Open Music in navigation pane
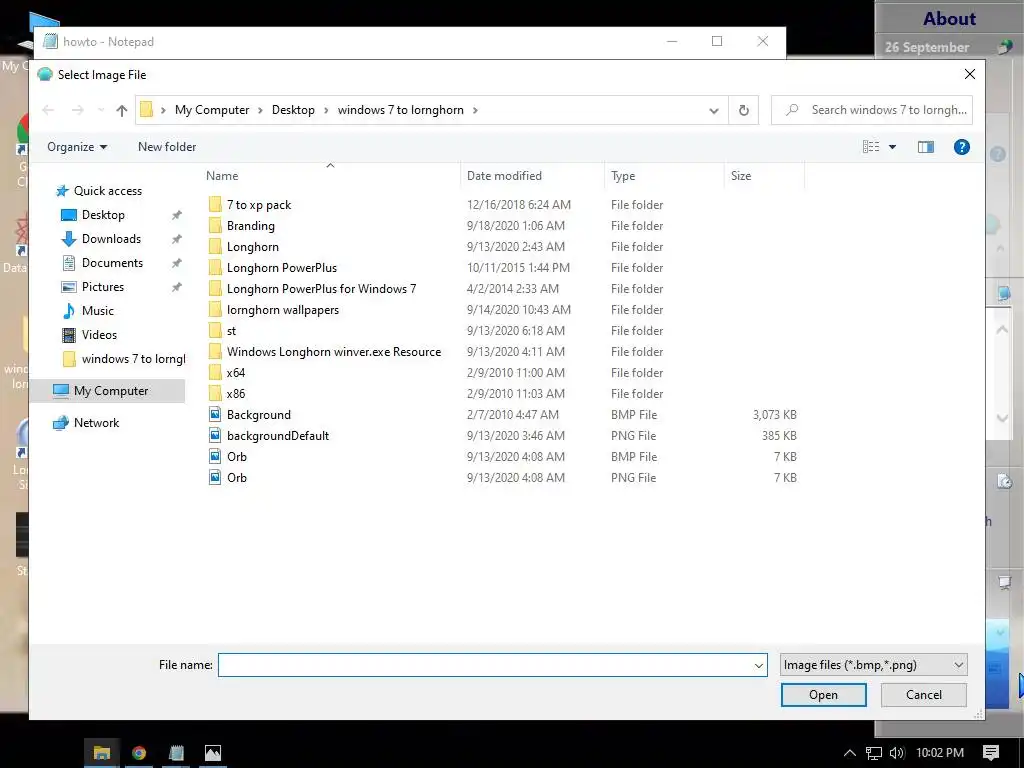Image resolution: width=1024 pixels, height=768 pixels. pos(97,311)
